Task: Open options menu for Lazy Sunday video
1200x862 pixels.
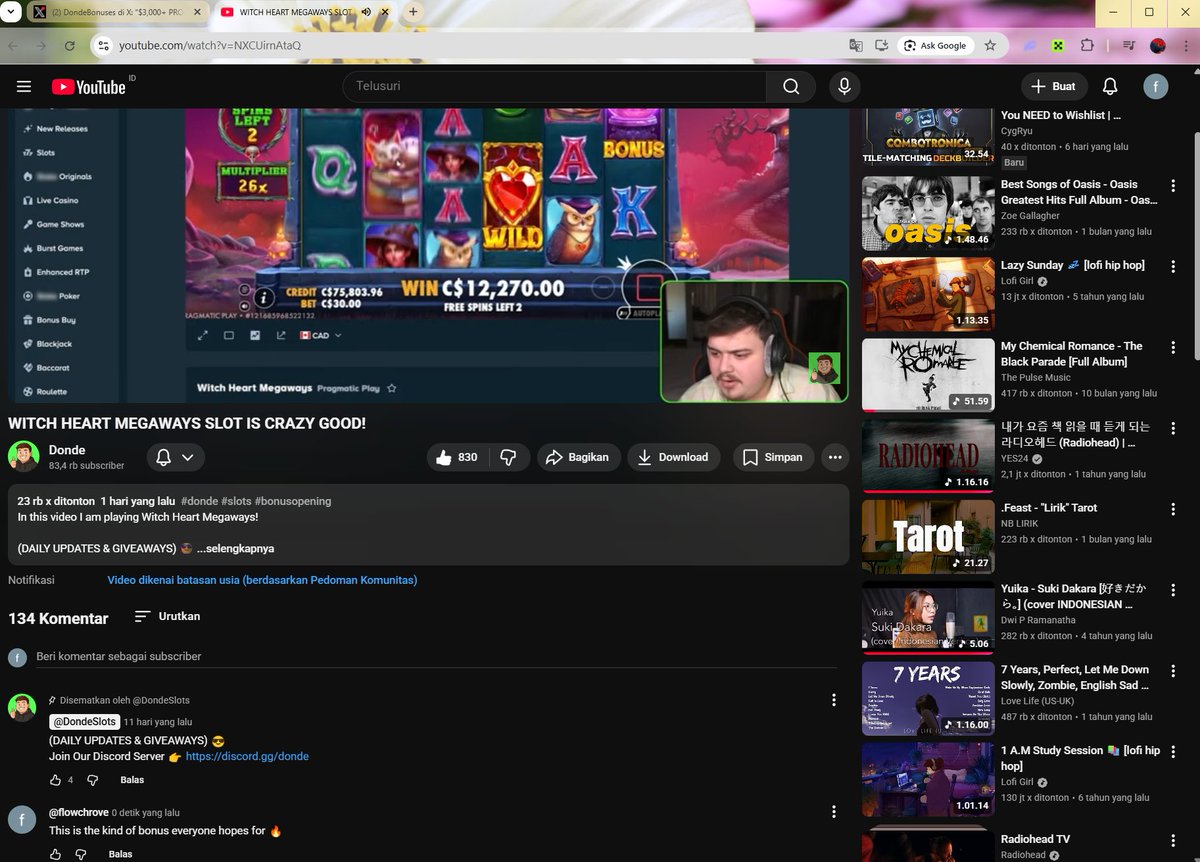Action: click(x=1174, y=266)
